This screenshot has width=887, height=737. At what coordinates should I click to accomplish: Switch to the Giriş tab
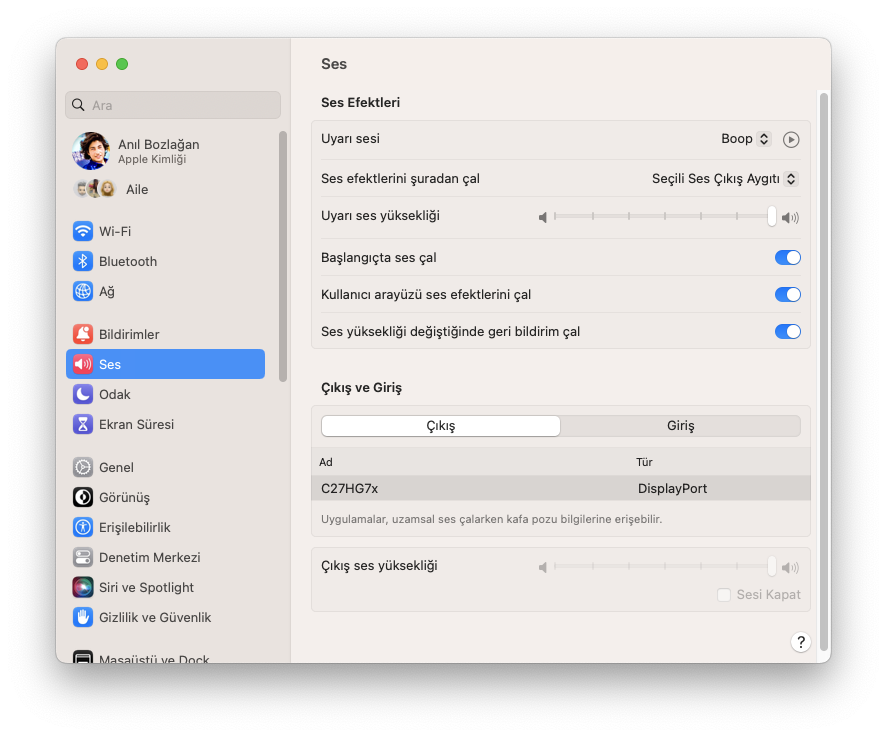coord(680,426)
